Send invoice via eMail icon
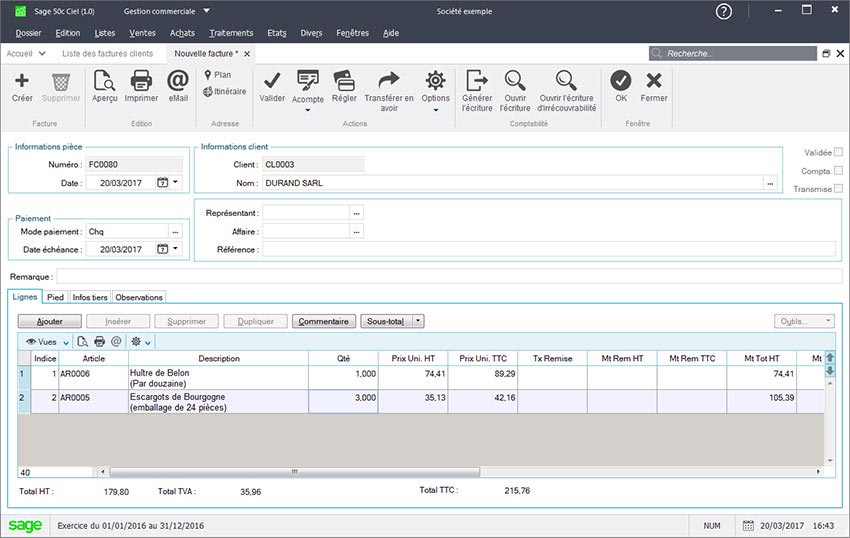The image size is (850, 538). [177, 81]
